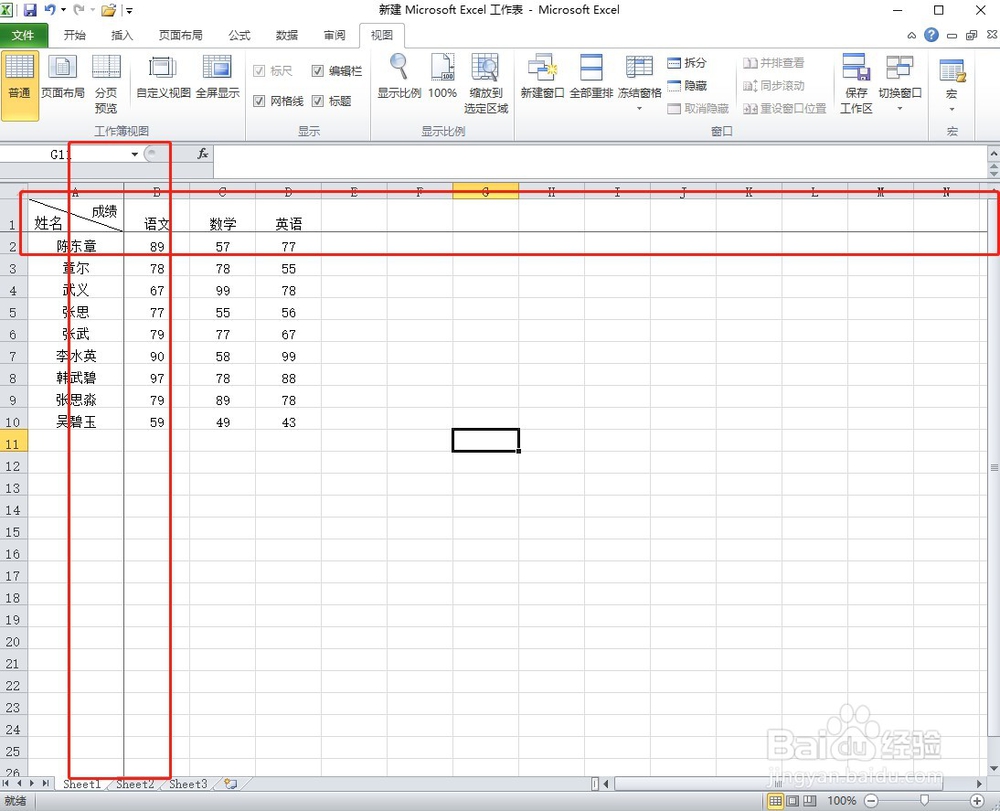Switch to Normal (普通) workbook view
Screen dimensions: 1000x811
coord(20,85)
